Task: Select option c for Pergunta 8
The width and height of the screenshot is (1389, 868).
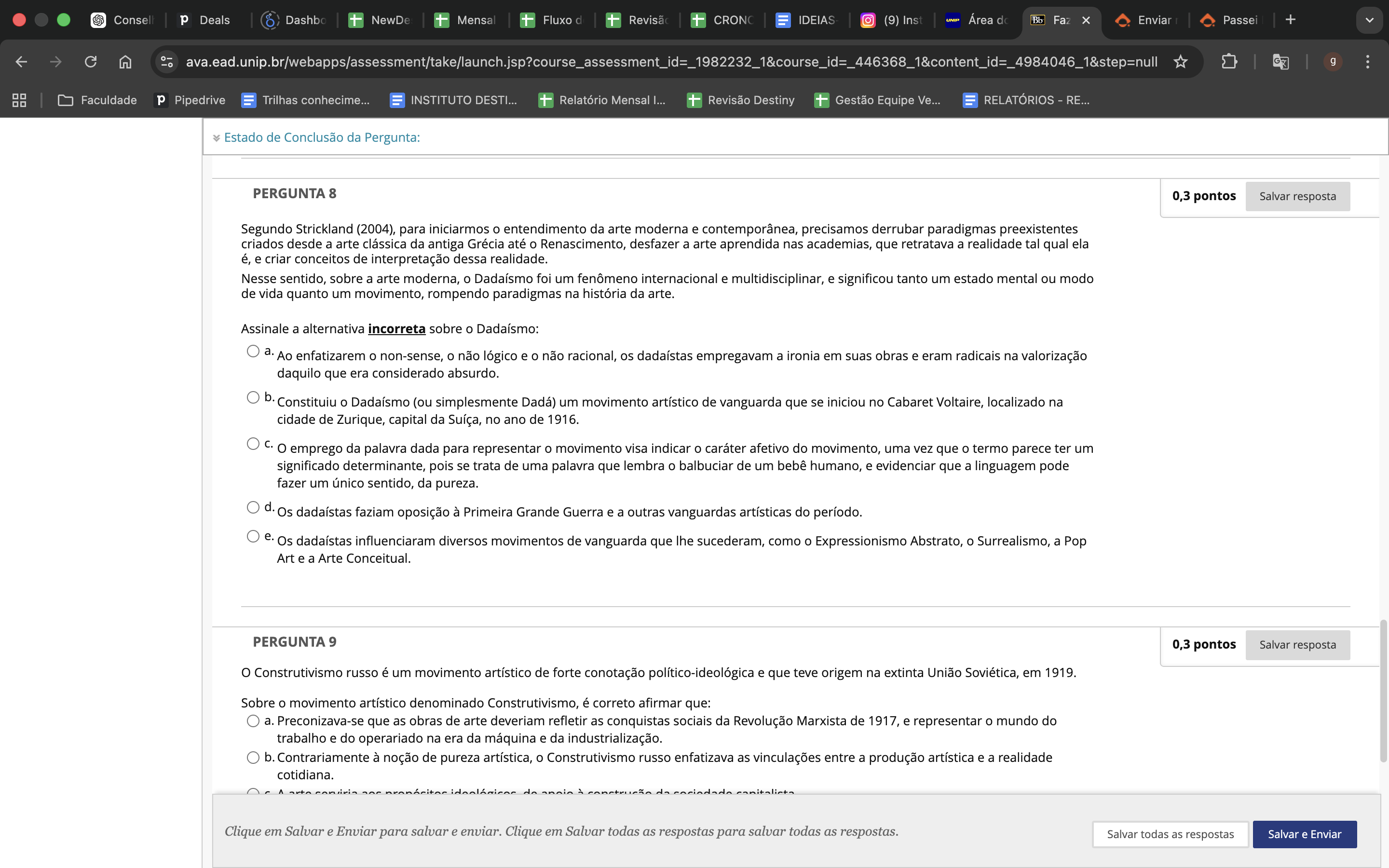Action: (x=253, y=444)
